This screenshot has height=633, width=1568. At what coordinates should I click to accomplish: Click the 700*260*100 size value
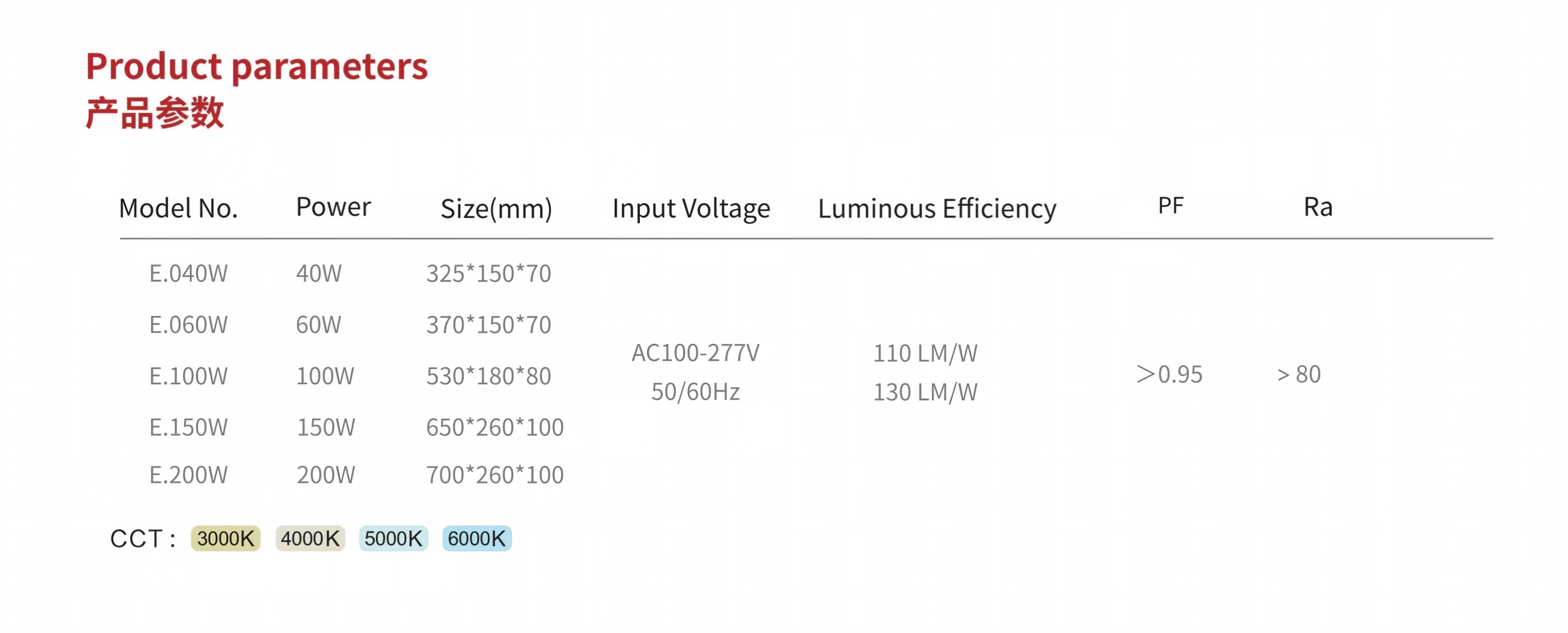[x=494, y=474]
